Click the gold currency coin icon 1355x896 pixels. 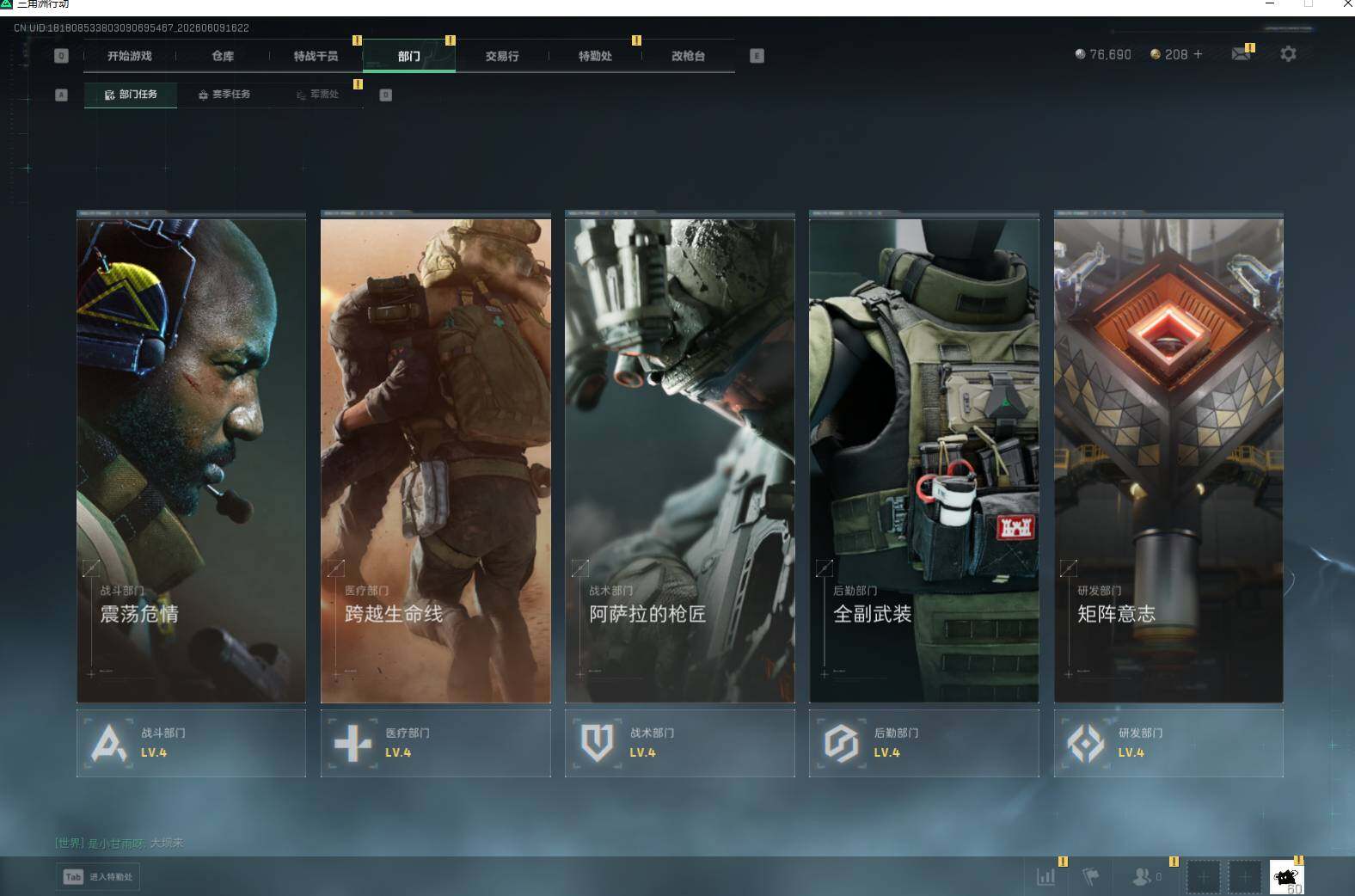(1156, 54)
